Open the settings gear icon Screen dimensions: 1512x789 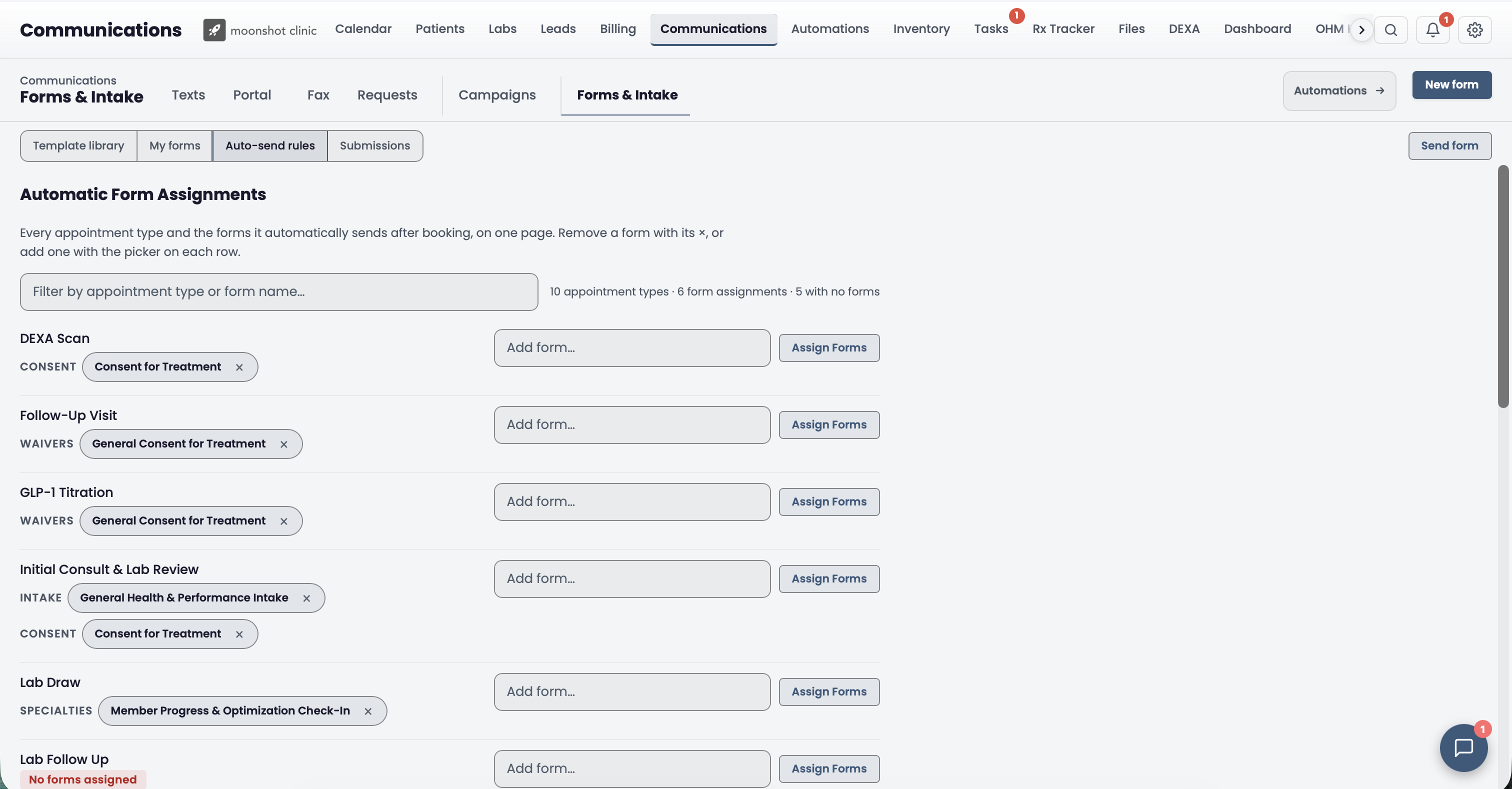[1475, 30]
